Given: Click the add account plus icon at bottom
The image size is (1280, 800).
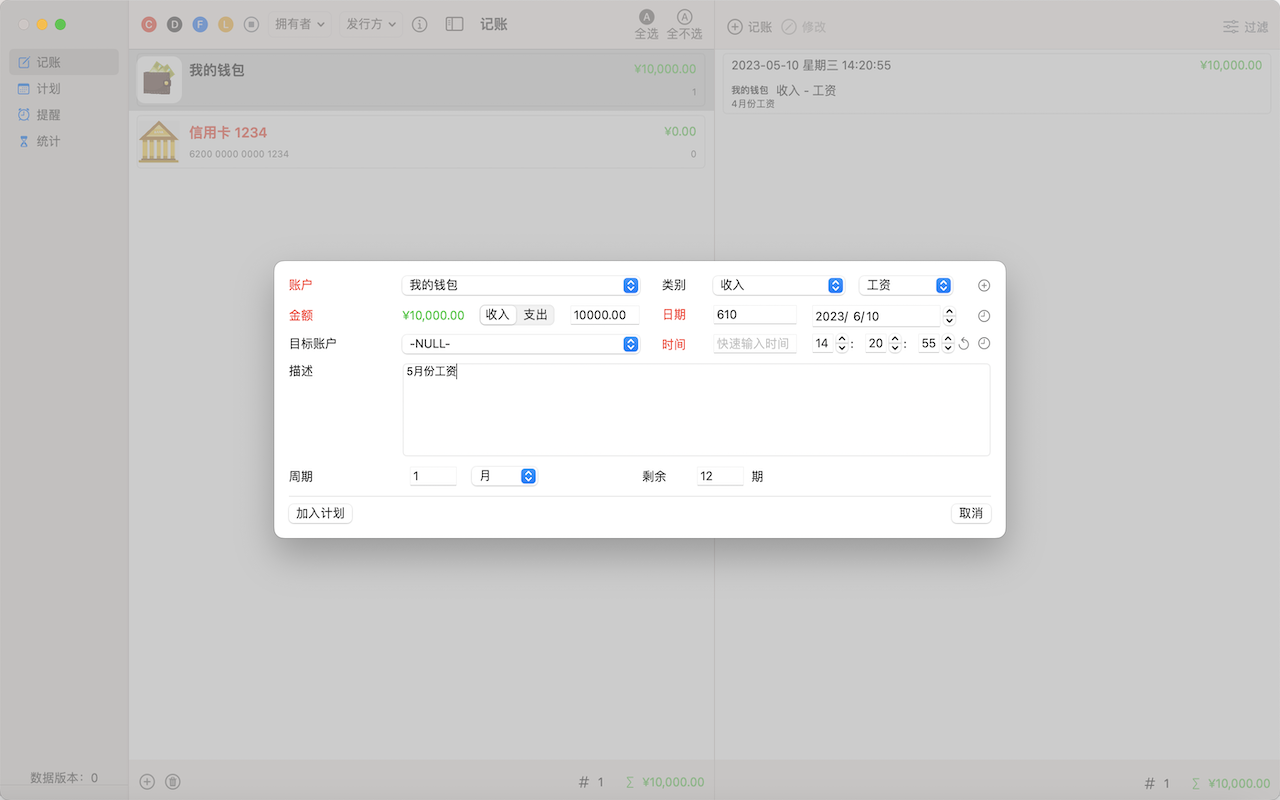Looking at the screenshot, I should pyautogui.click(x=147, y=782).
